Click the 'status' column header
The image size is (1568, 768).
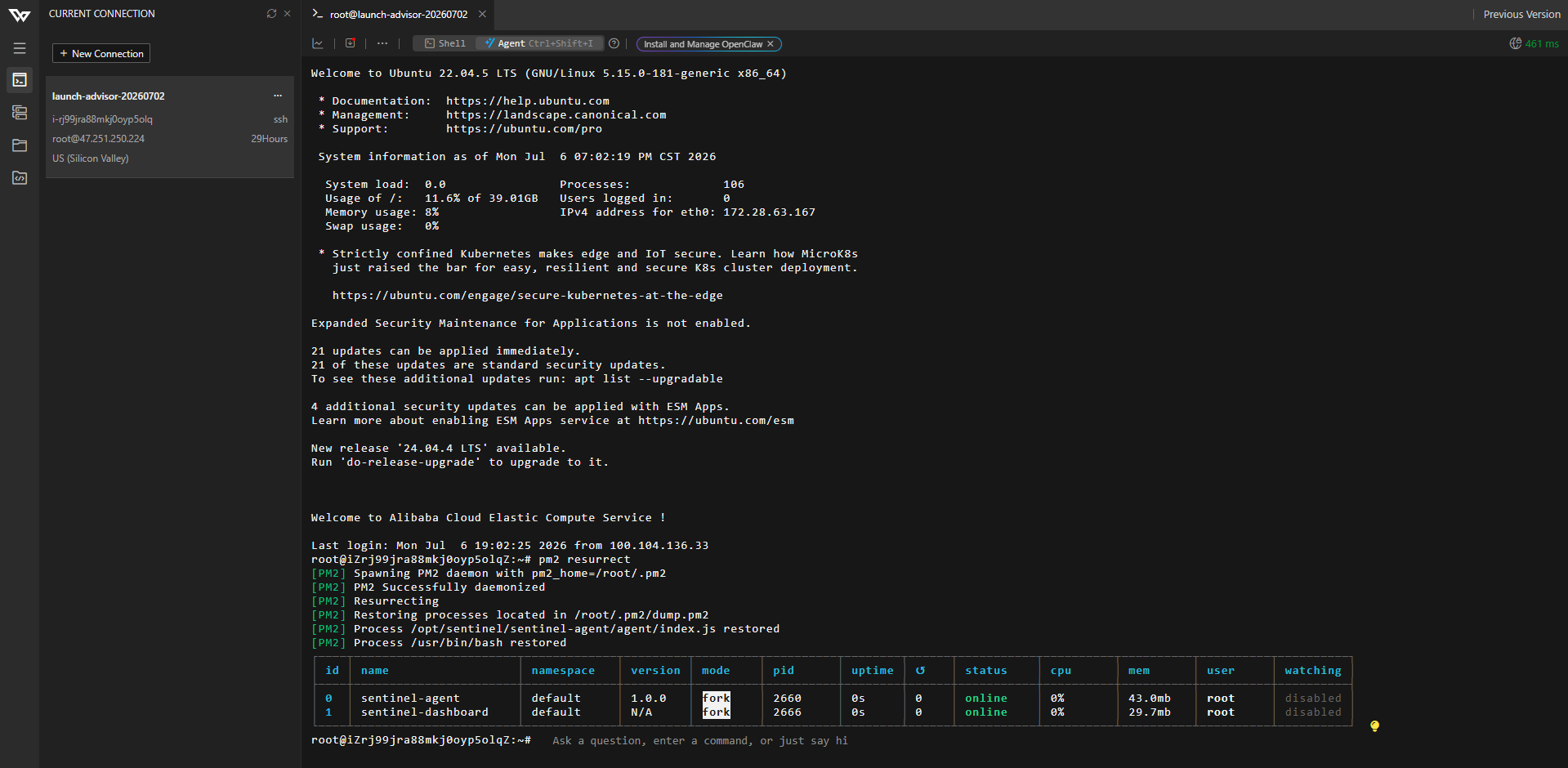(986, 671)
